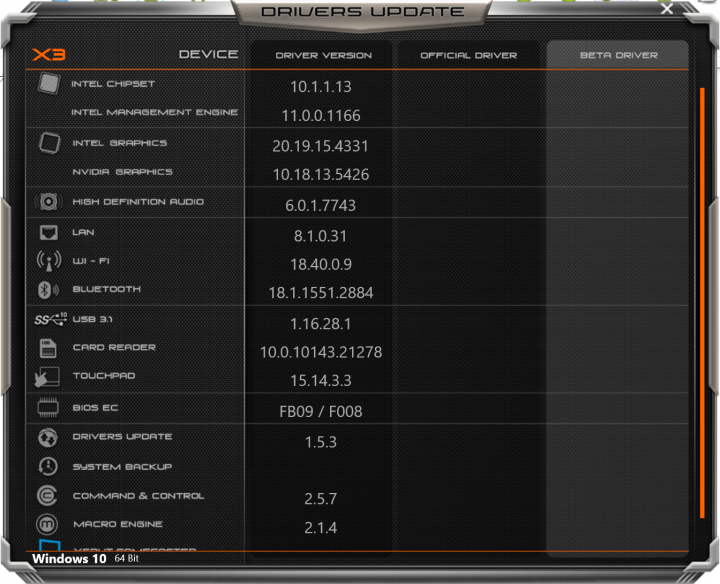Click NVIDIA version 10.18.13.5426
This screenshot has width=720, height=584.
(x=321, y=174)
